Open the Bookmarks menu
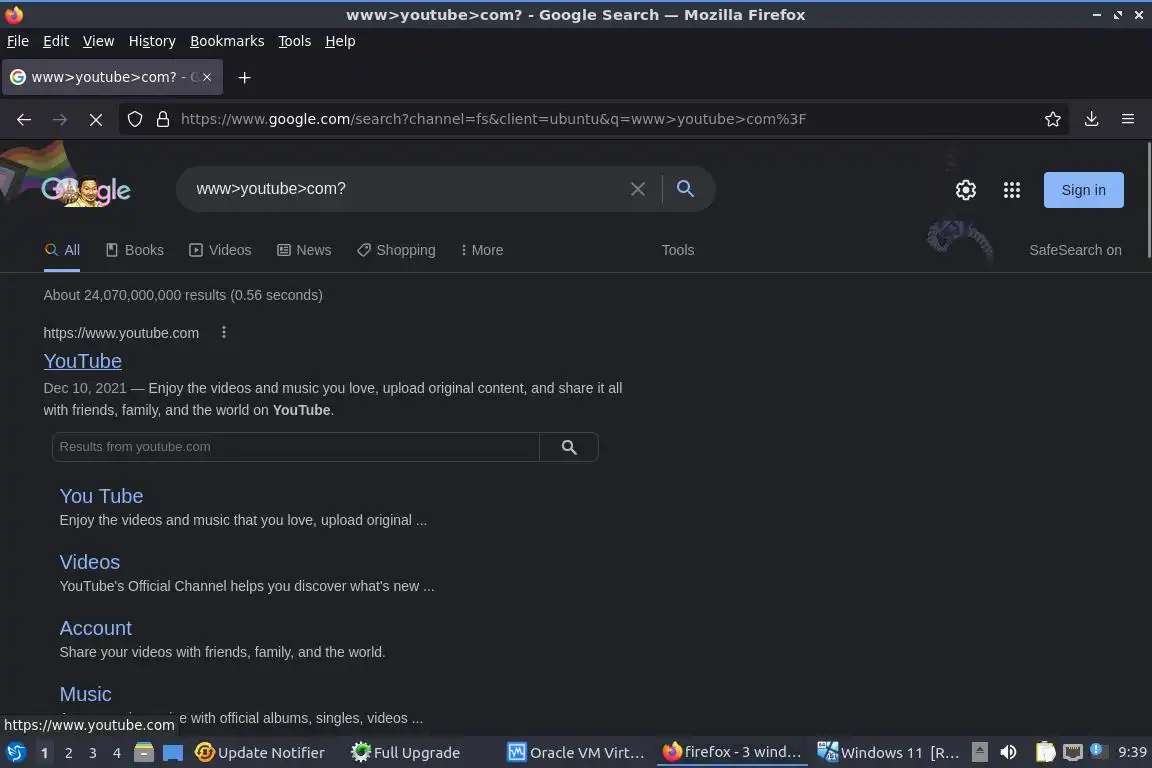Image resolution: width=1152 pixels, height=768 pixels. [x=227, y=41]
